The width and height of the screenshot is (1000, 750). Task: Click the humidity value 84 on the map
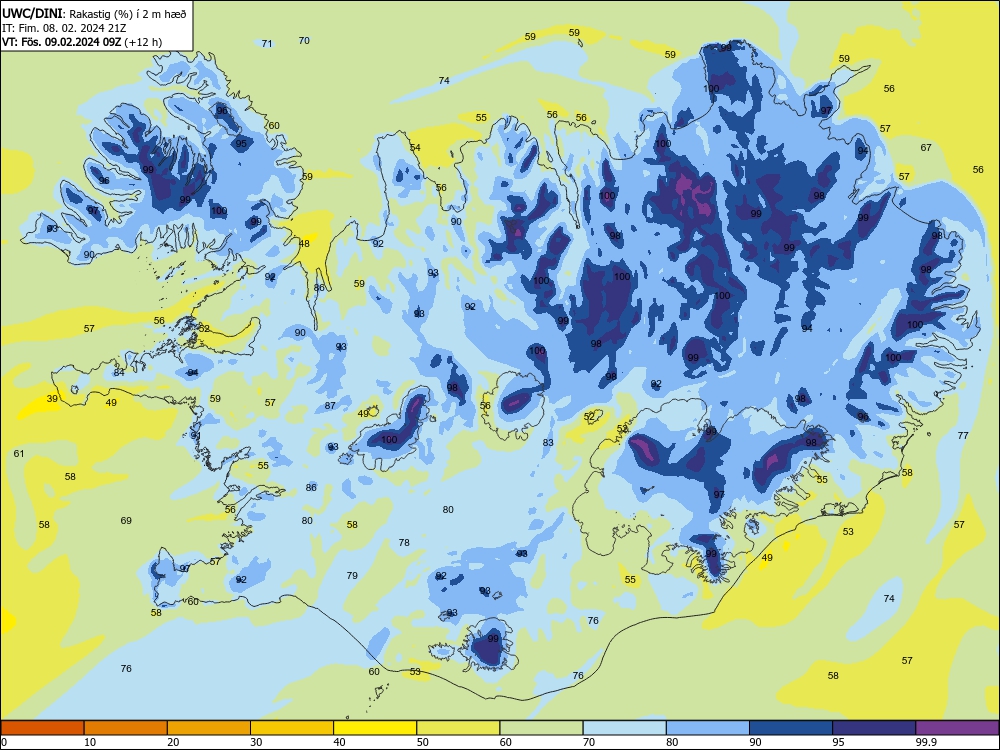pyautogui.click(x=119, y=372)
